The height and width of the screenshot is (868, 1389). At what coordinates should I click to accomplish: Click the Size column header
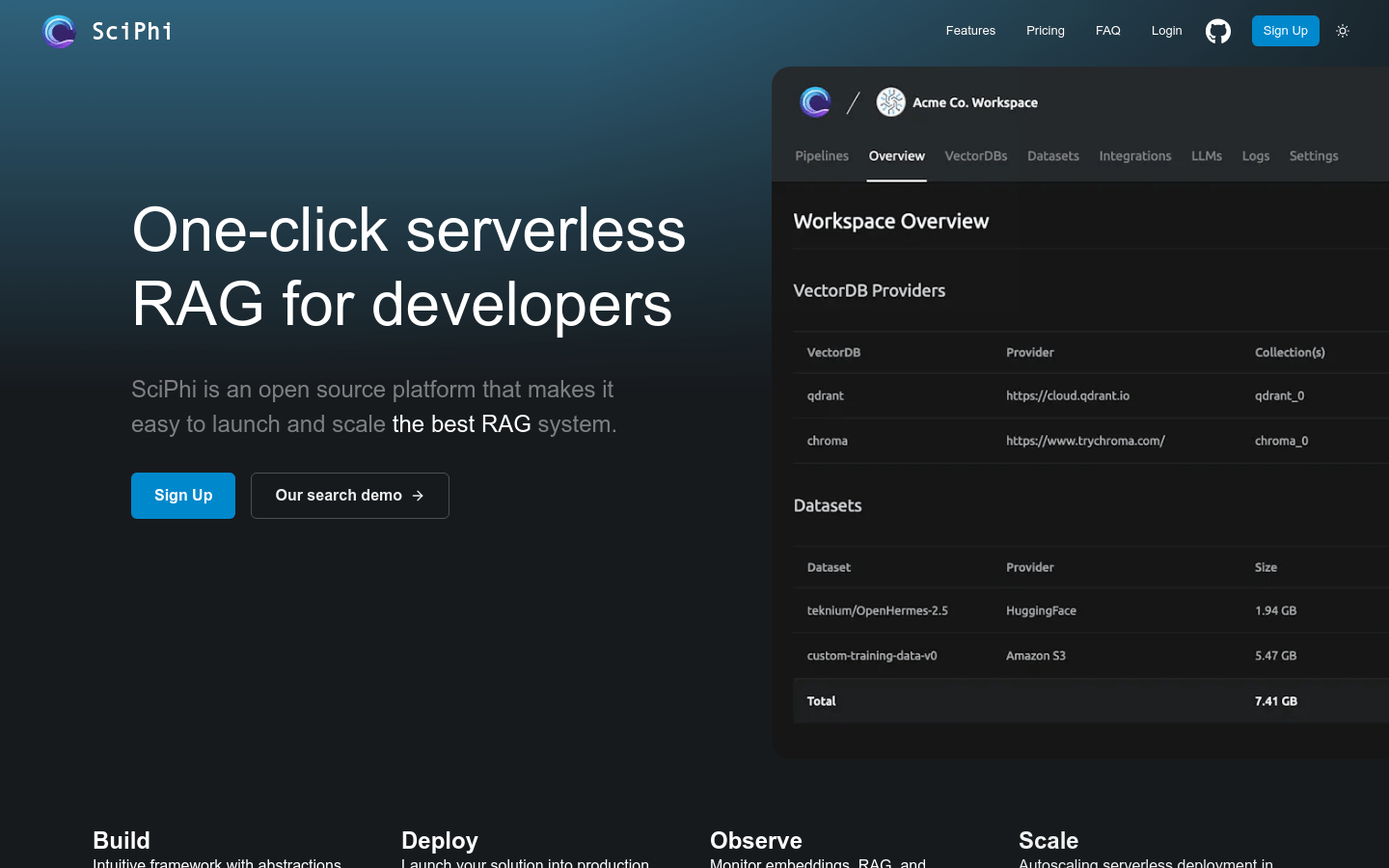pos(1266,568)
